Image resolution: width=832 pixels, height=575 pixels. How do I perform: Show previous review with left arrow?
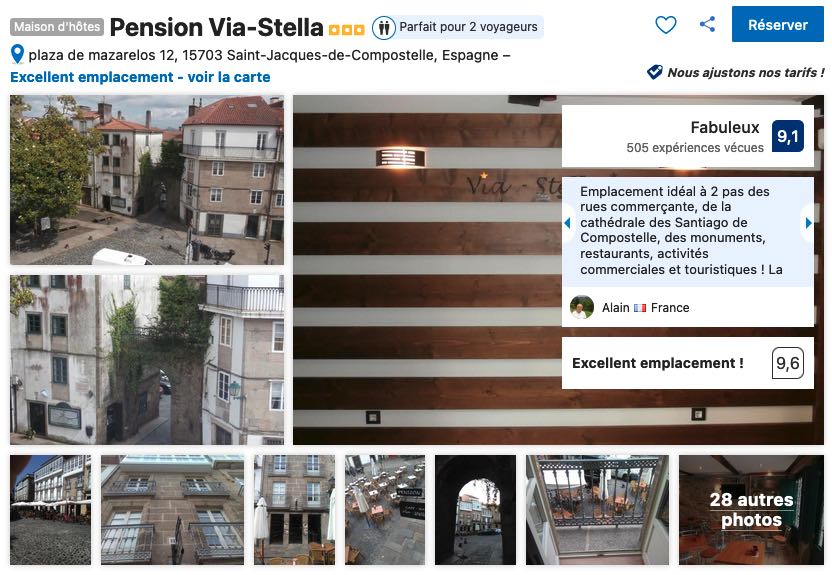(x=567, y=223)
